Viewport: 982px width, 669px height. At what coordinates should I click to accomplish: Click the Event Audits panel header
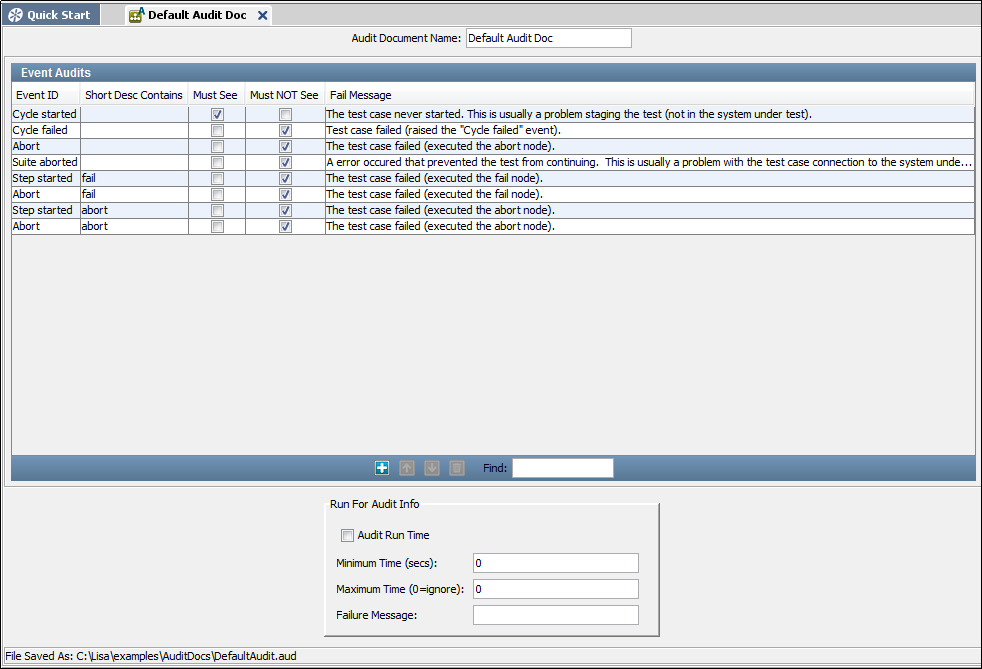pos(494,73)
